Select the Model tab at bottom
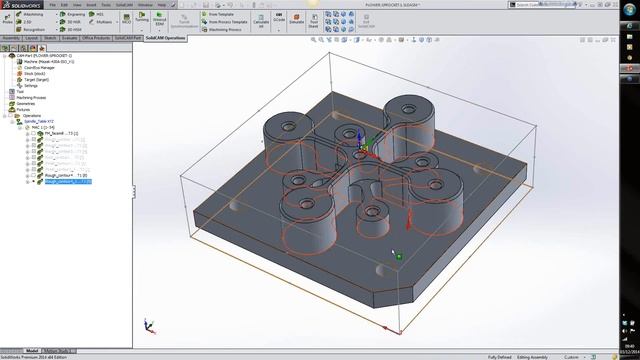 [x=32, y=351]
